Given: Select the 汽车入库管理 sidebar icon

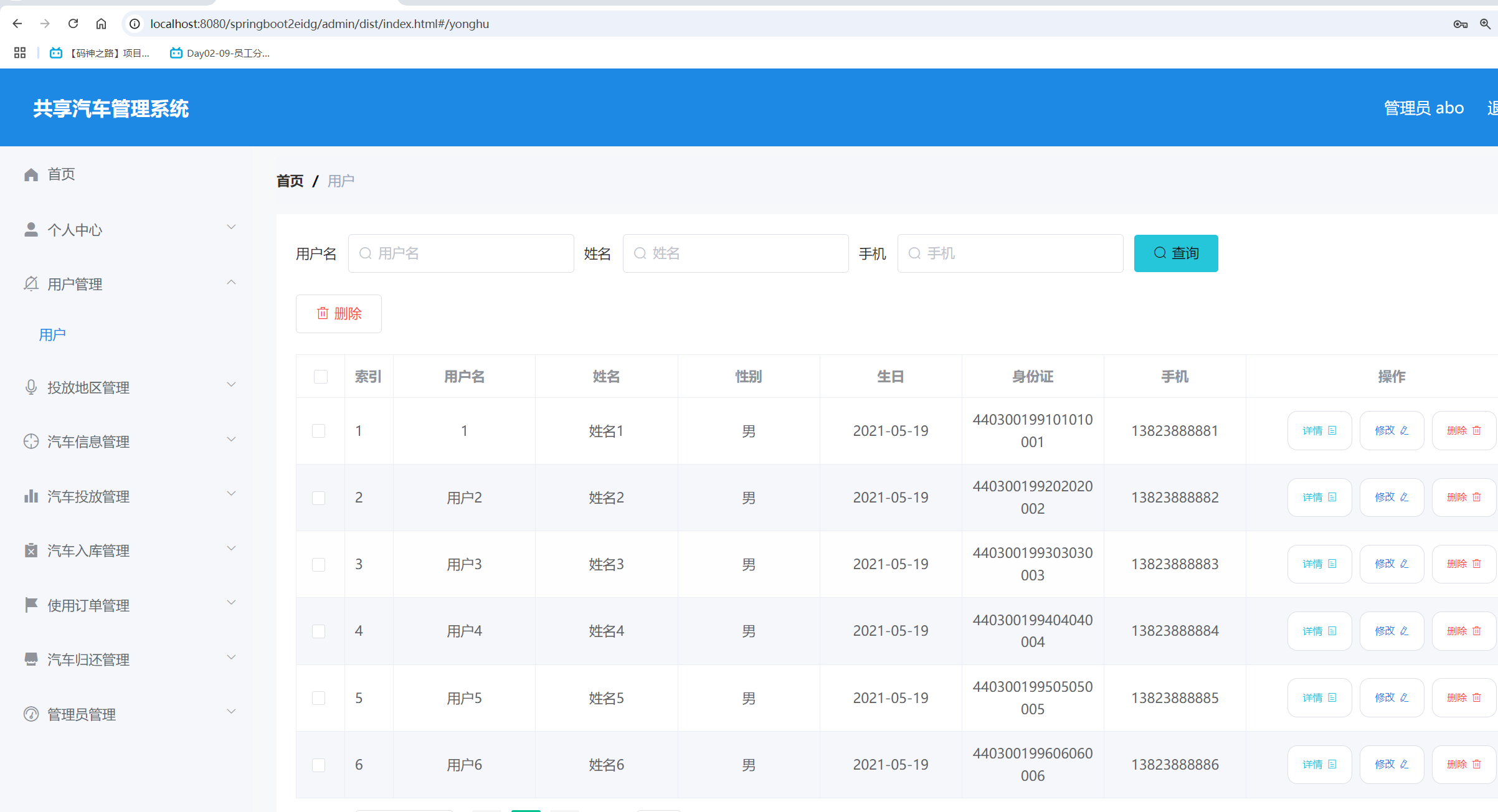Looking at the screenshot, I should (31, 550).
